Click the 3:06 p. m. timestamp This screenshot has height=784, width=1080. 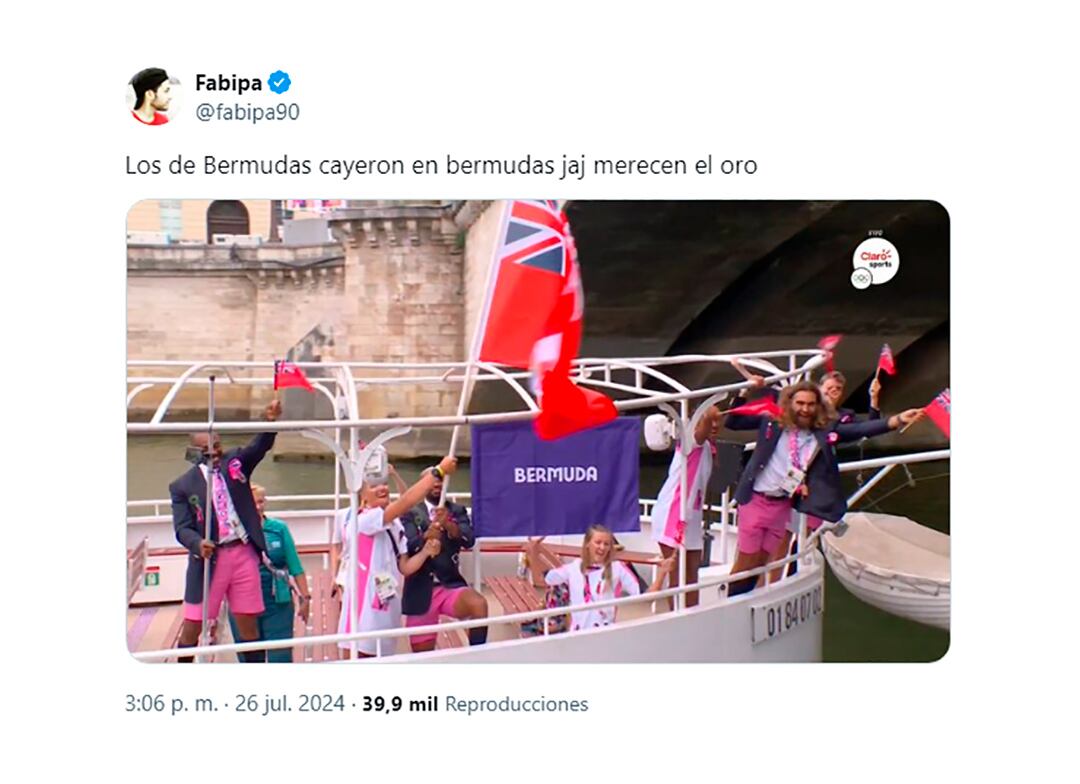172,704
